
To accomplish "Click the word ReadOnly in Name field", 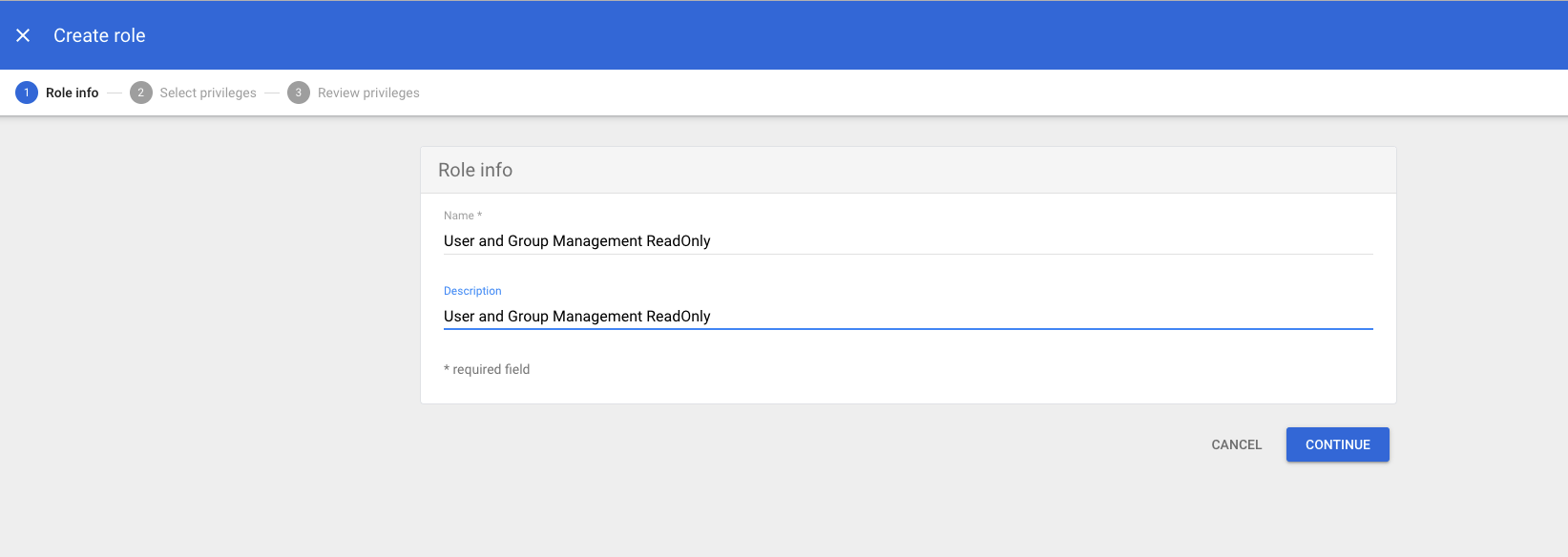I will click(678, 241).
